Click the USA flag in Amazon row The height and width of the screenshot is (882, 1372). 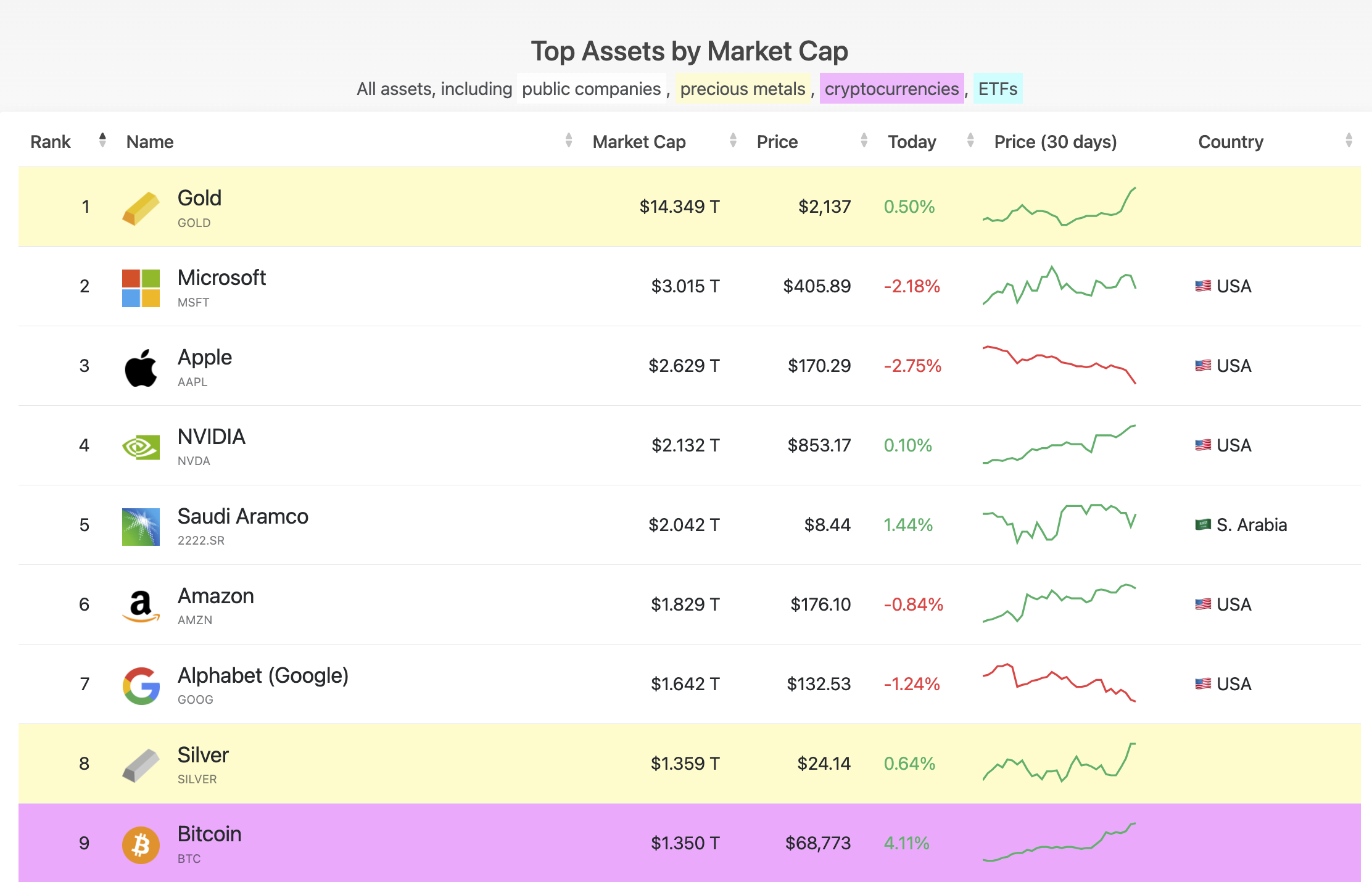(1203, 604)
